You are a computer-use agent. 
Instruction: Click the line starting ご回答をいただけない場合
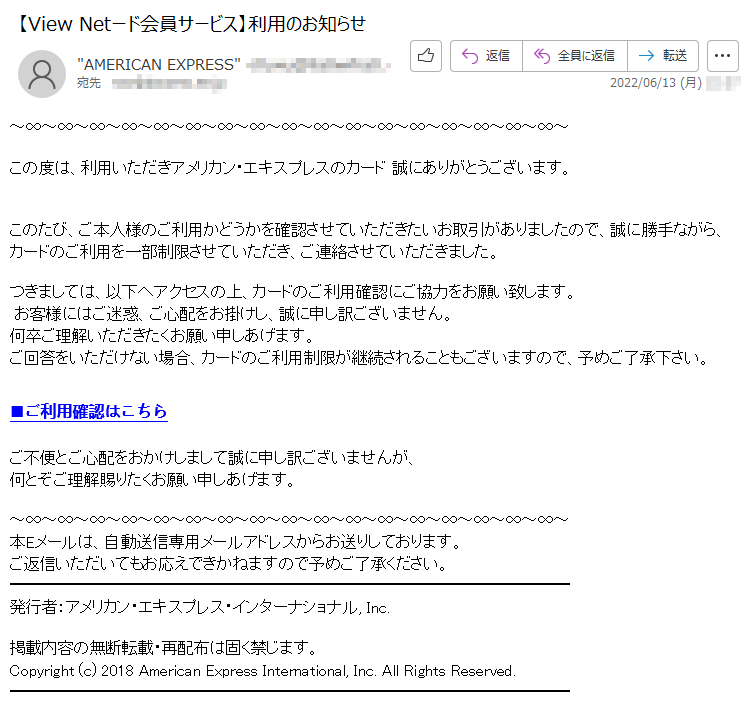(x=359, y=358)
